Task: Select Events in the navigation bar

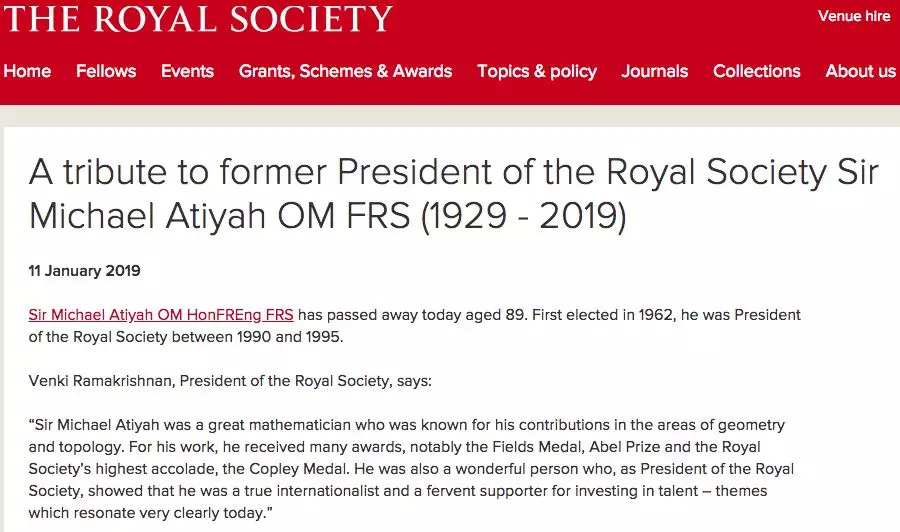Action: point(187,71)
